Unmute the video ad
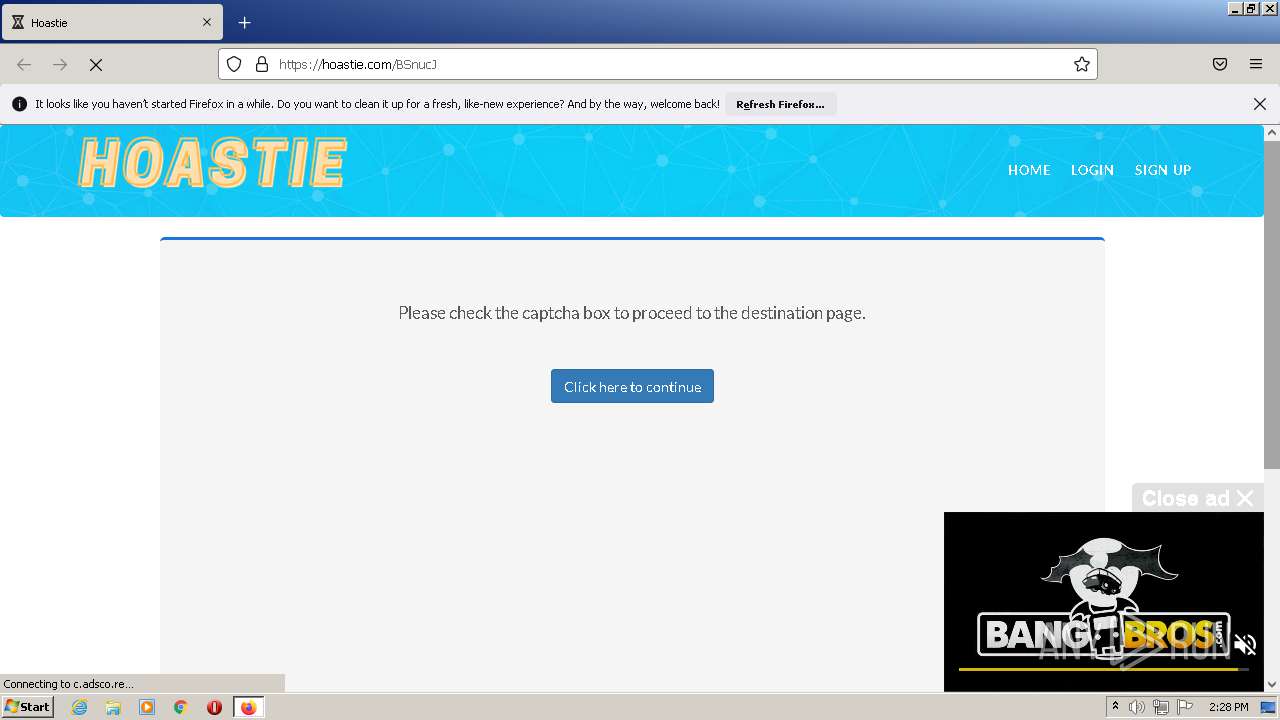 pos(1245,644)
